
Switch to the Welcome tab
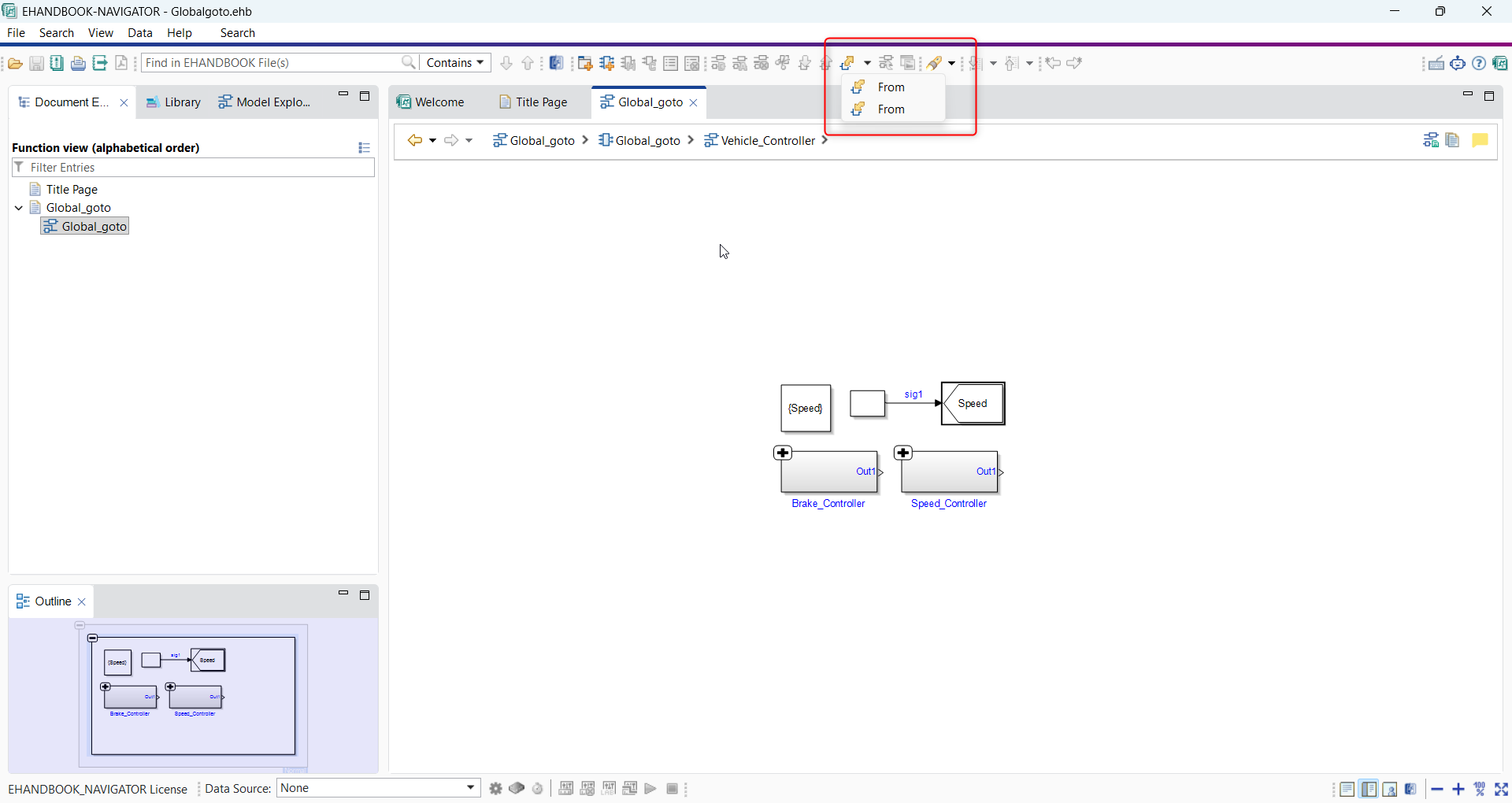coord(431,102)
